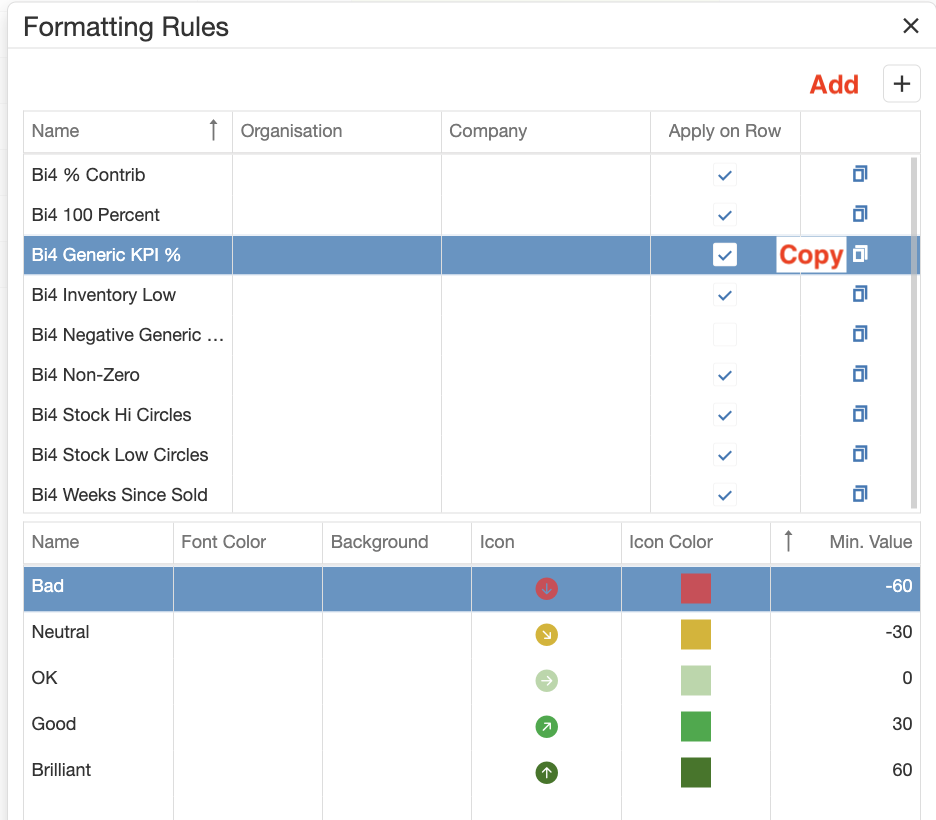Click the Background column header

click(397, 542)
